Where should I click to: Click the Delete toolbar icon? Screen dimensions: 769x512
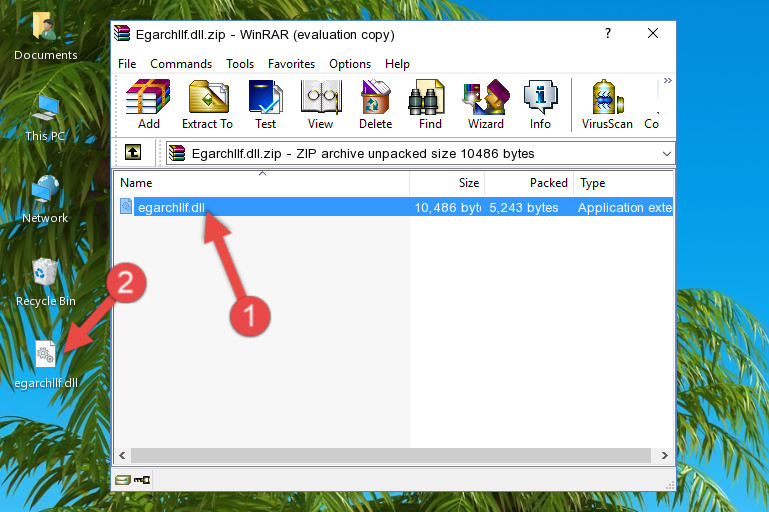click(376, 104)
